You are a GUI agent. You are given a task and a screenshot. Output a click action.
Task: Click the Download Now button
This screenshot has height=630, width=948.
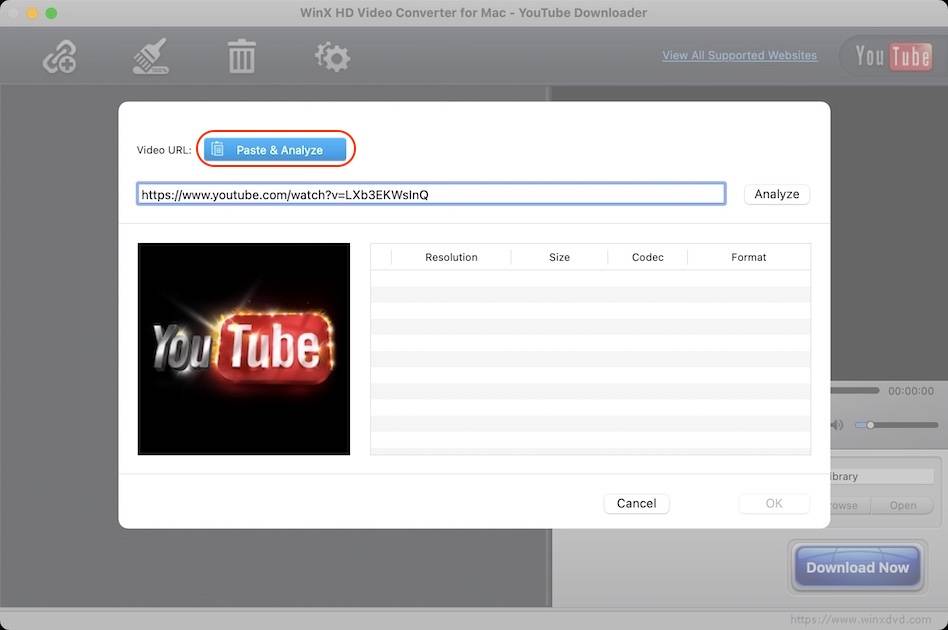(x=857, y=567)
